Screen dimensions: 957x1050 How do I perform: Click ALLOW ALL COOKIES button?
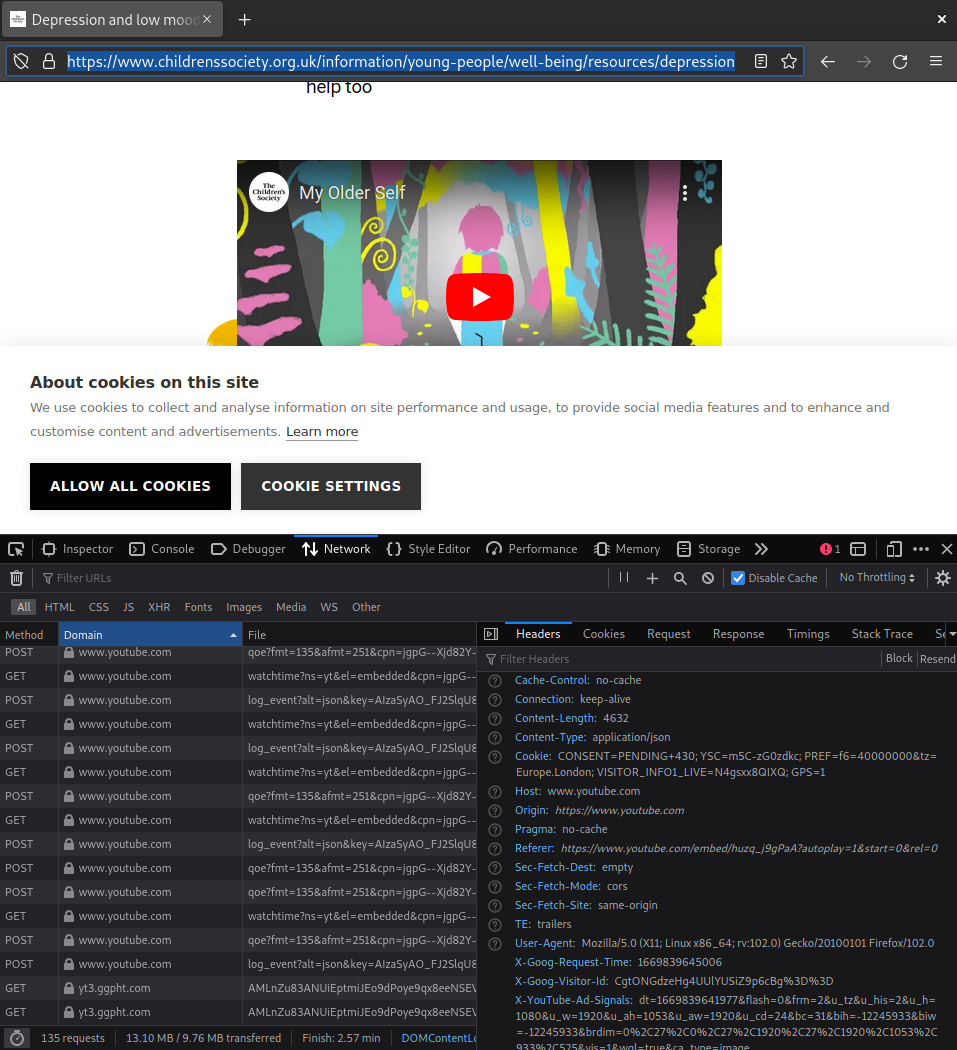pos(131,486)
